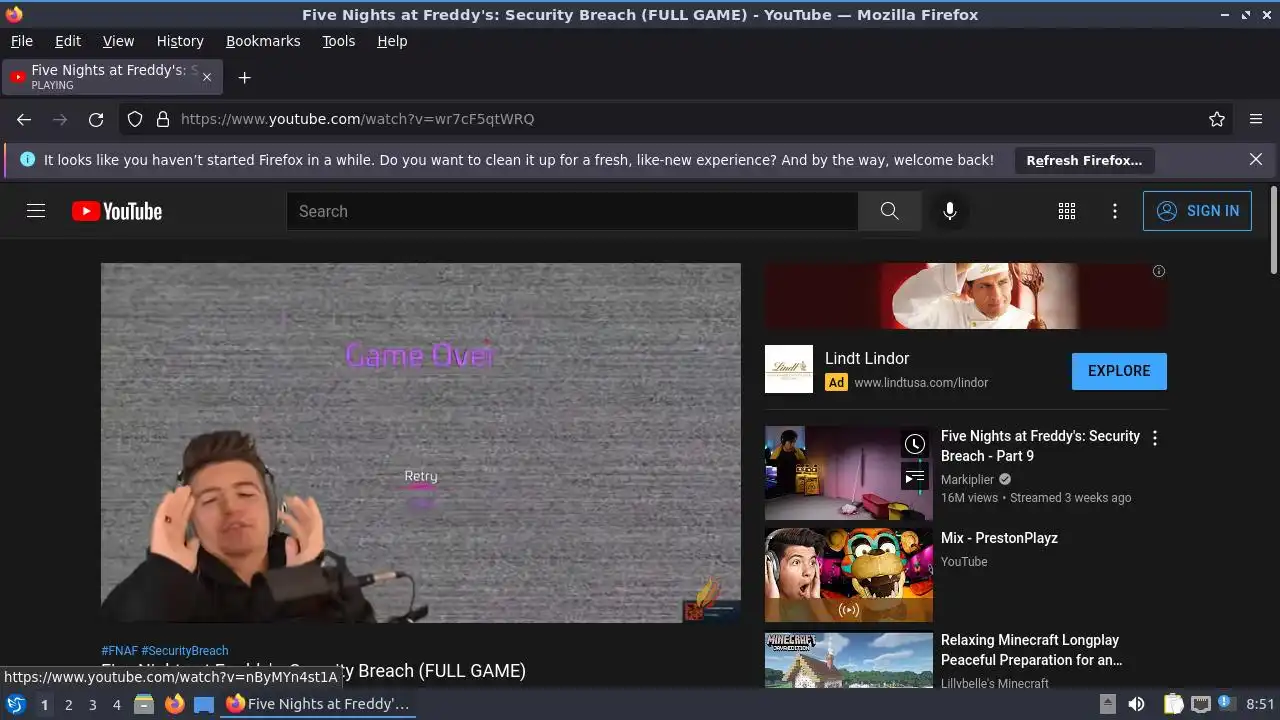
Task: Open the www.lindtusa.com/lindor link
Action: [921, 382]
